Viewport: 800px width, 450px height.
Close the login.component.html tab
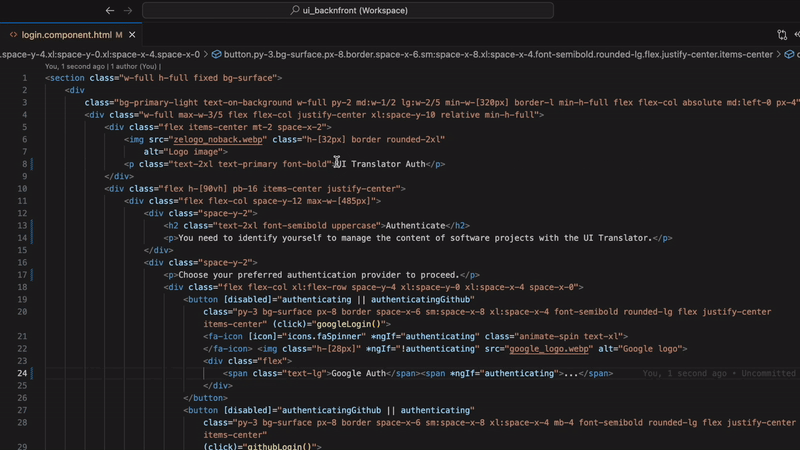pyautogui.click(x=132, y=35)
